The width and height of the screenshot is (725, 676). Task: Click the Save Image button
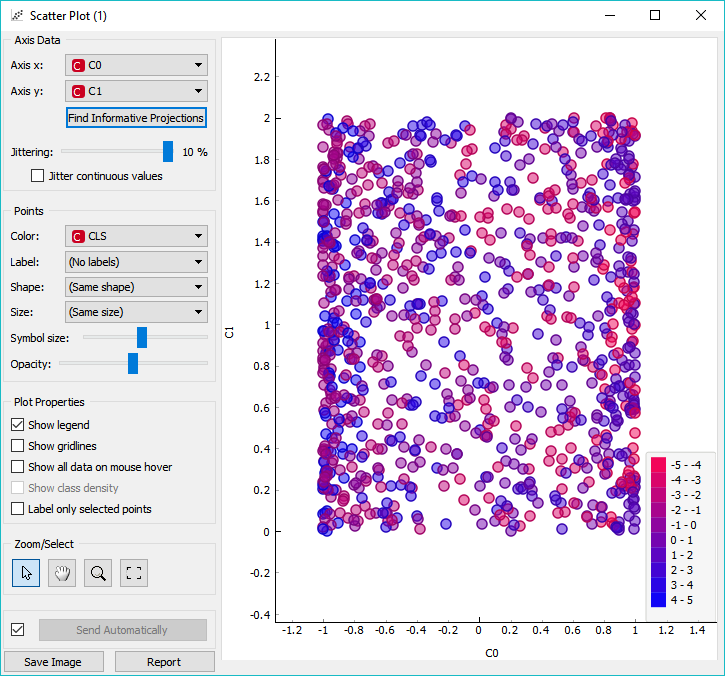(54, 662)
